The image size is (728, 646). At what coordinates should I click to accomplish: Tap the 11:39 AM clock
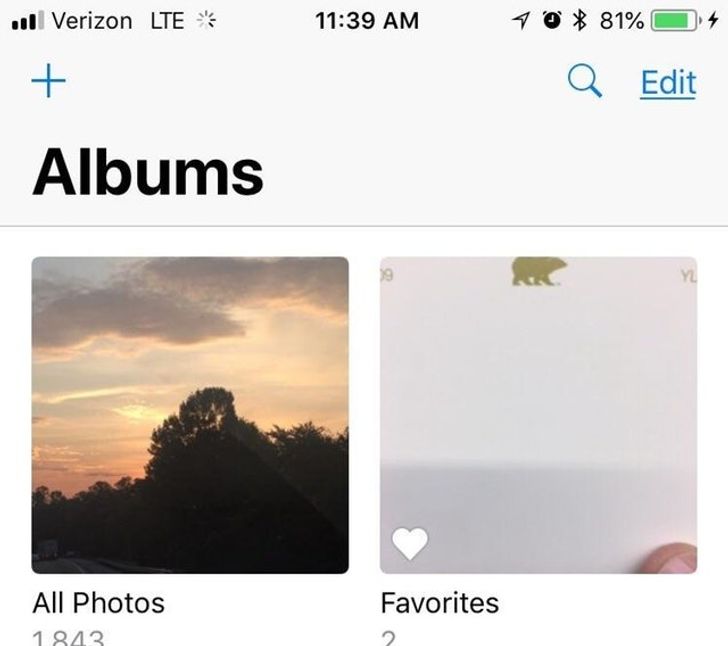(x=366, y=21)
